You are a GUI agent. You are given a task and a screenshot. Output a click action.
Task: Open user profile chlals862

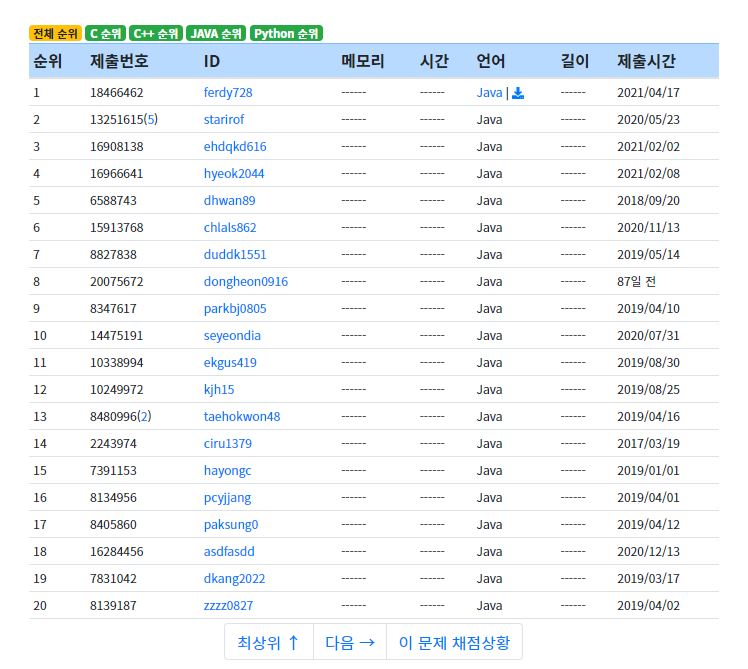click(x=230, y=228)
